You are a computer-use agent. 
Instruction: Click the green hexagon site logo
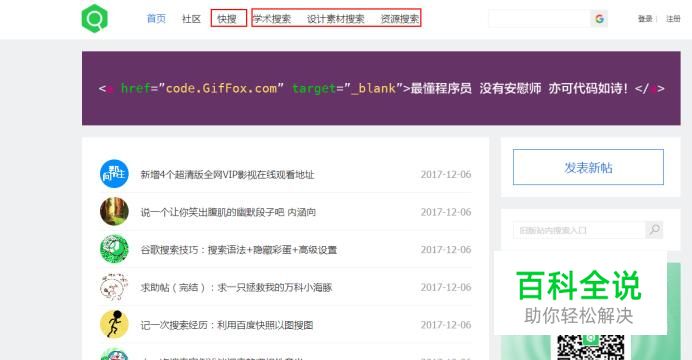94,19
